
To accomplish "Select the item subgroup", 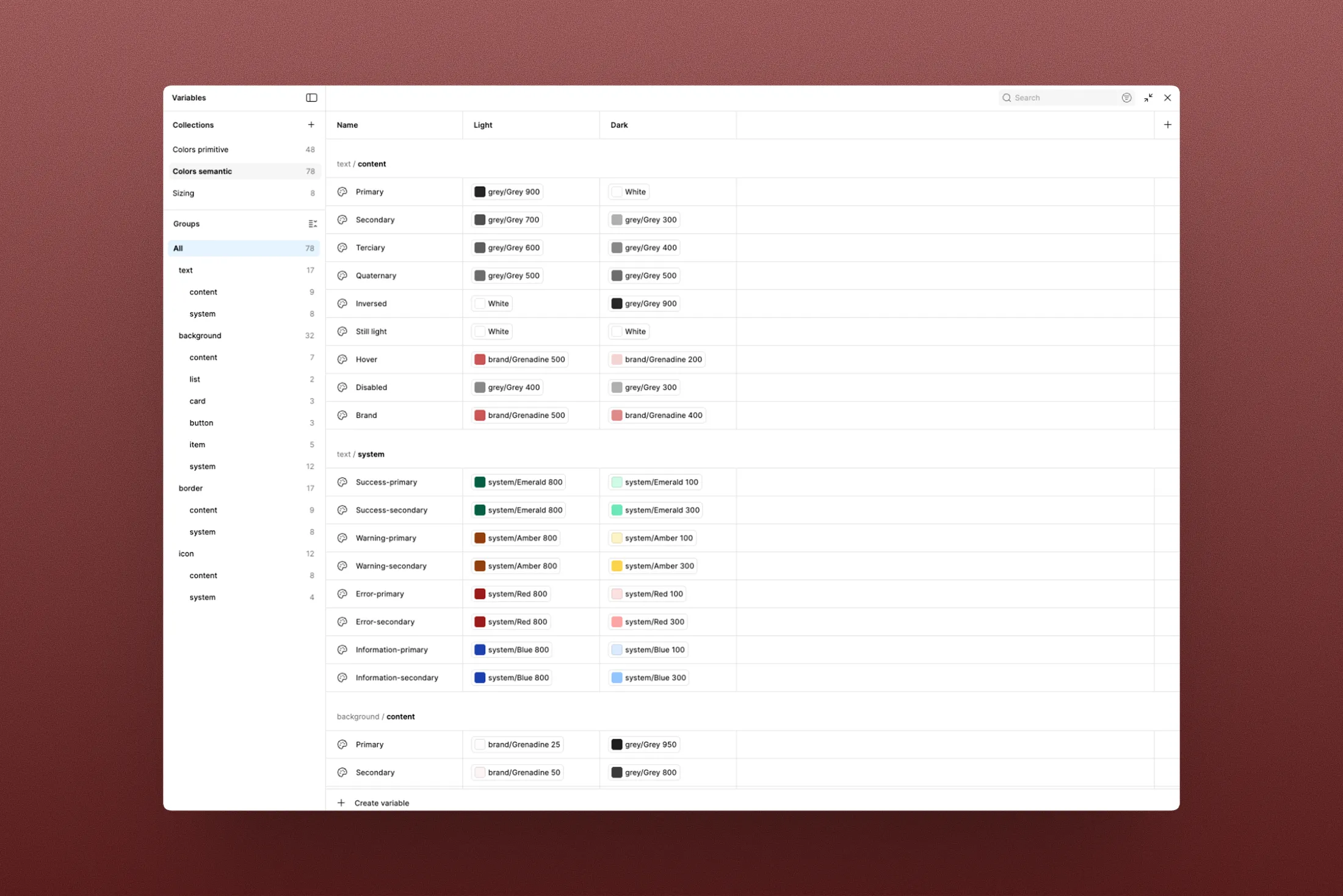I will [x=244, y=445].
